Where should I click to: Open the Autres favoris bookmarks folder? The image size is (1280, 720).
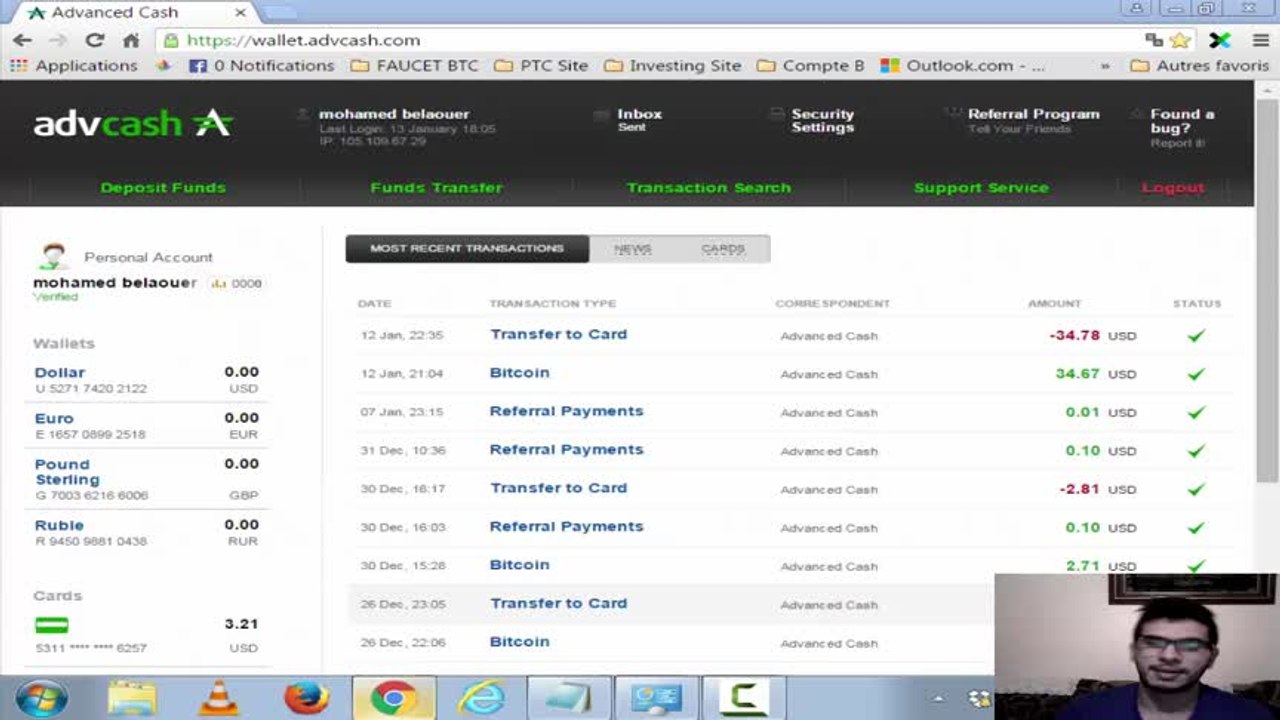click(1199, 66)
